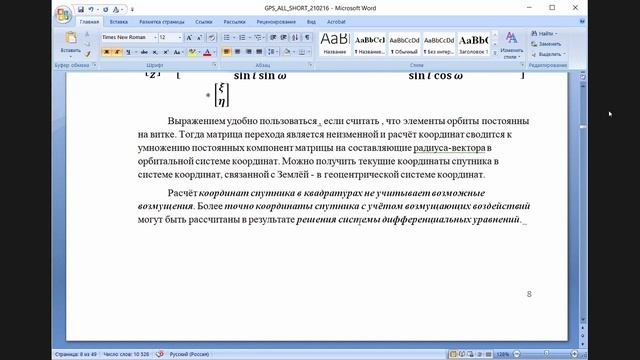Apply red font color

click(207, 52)
